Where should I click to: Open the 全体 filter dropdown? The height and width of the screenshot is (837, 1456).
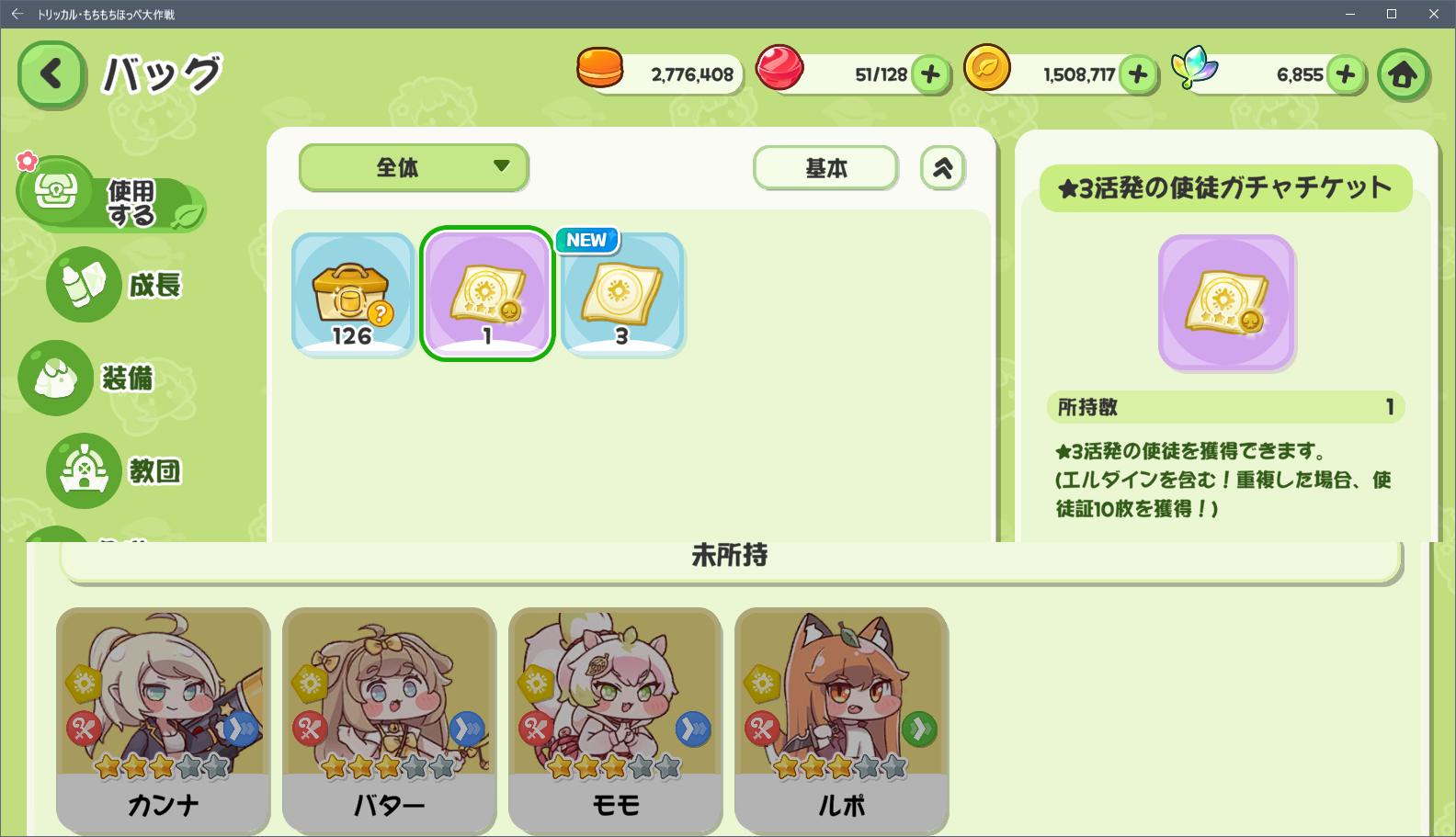414,167
